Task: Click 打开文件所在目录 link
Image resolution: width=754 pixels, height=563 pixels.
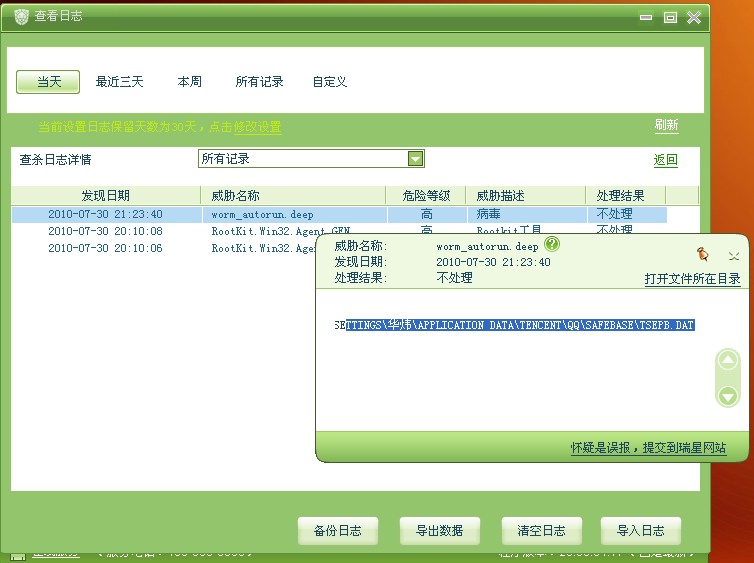Action: [692, 279]
